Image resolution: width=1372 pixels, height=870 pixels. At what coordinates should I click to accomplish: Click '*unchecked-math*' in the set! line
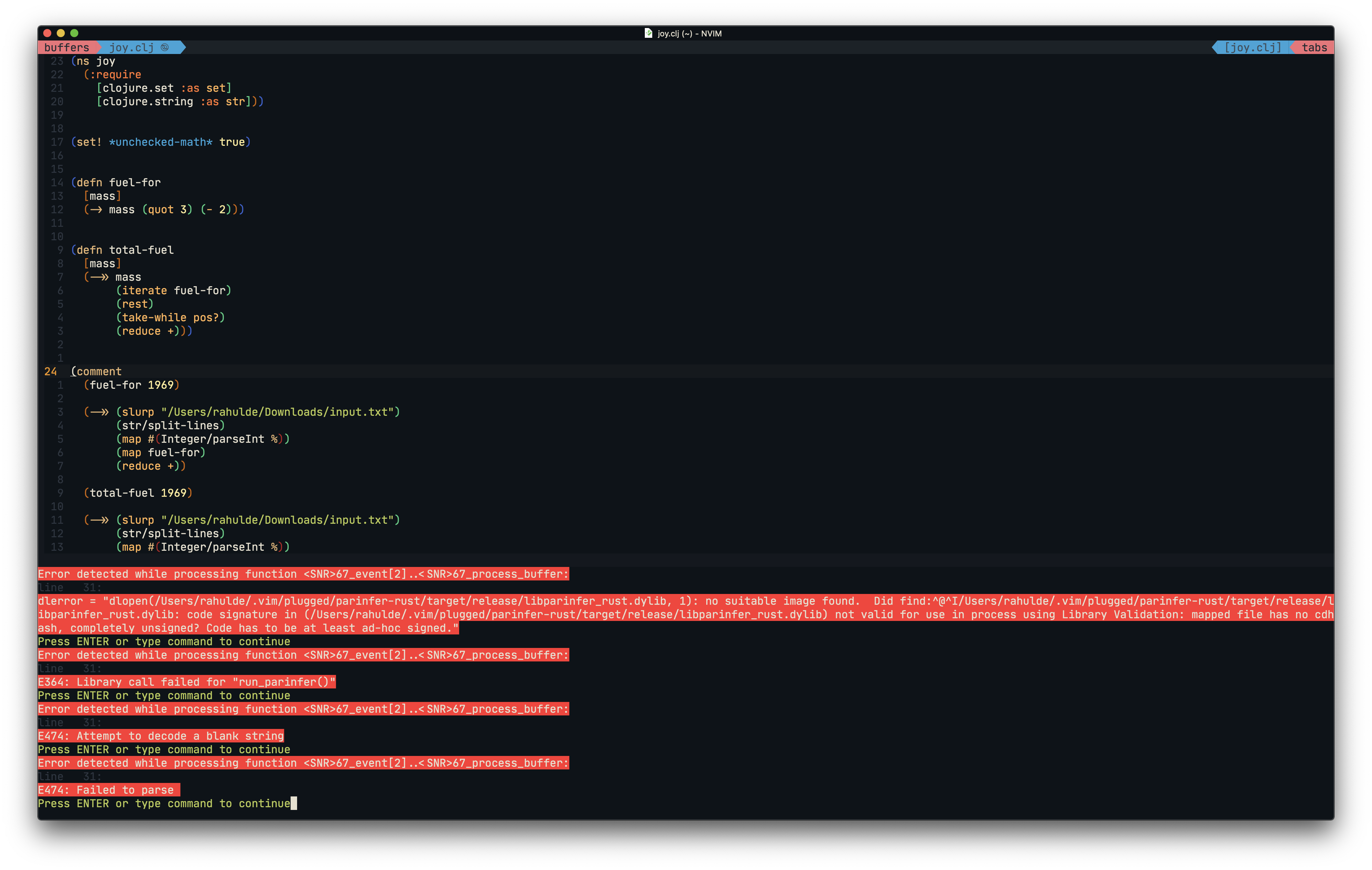tap(161, 142)
